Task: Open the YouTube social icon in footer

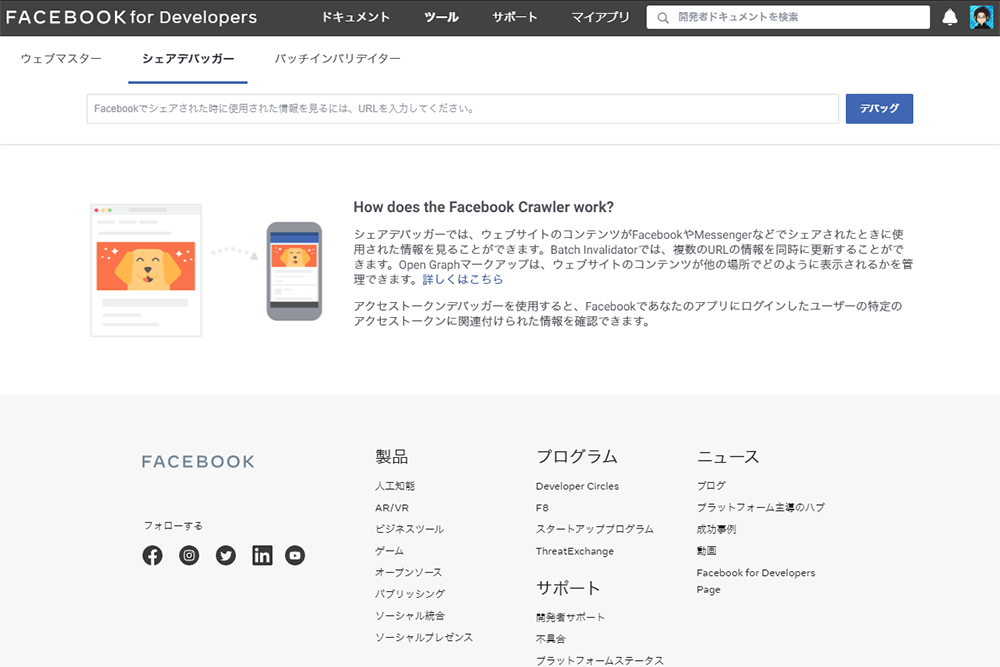Action: point(295,555)
